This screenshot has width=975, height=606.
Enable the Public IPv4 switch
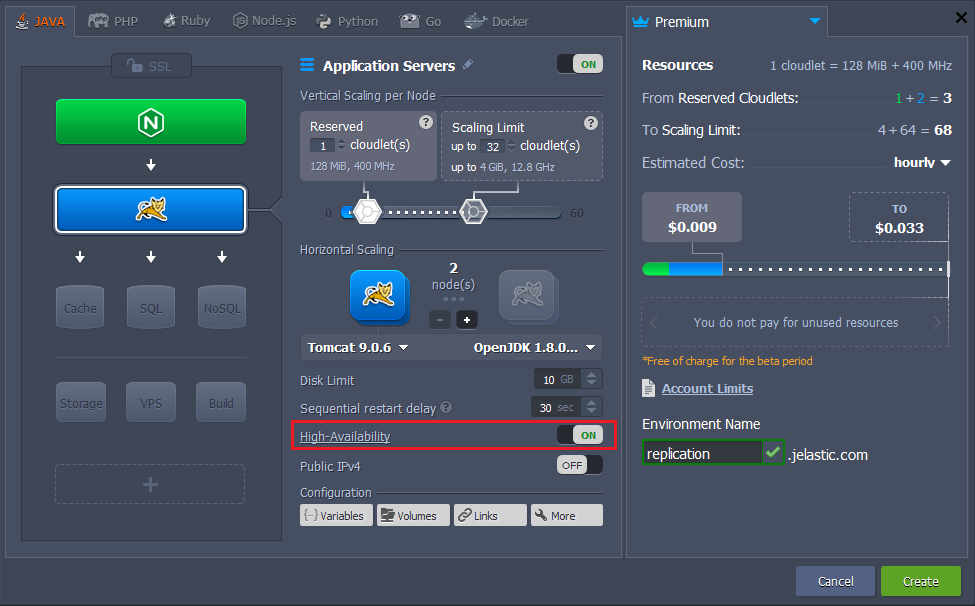point(580,465)
